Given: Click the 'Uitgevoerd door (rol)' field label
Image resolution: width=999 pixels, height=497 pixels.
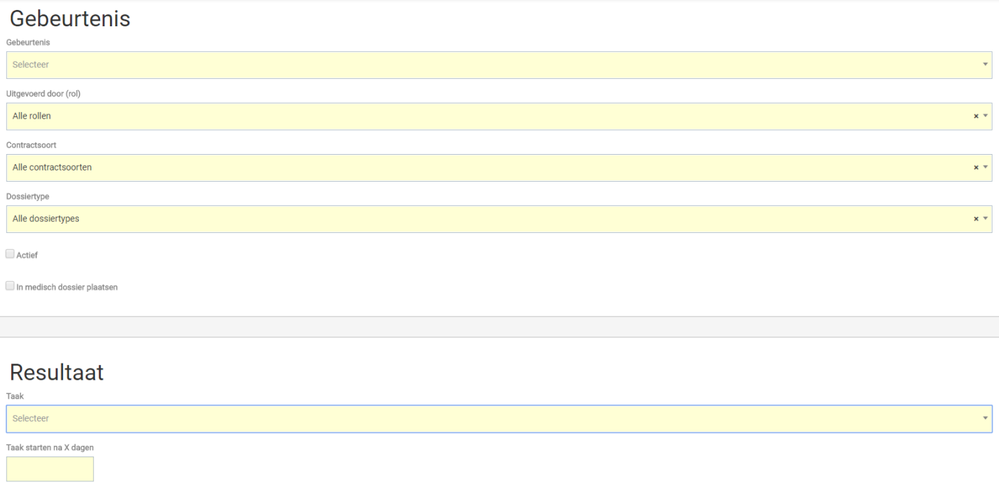Looking at the screenshot, I should [43, 94].
